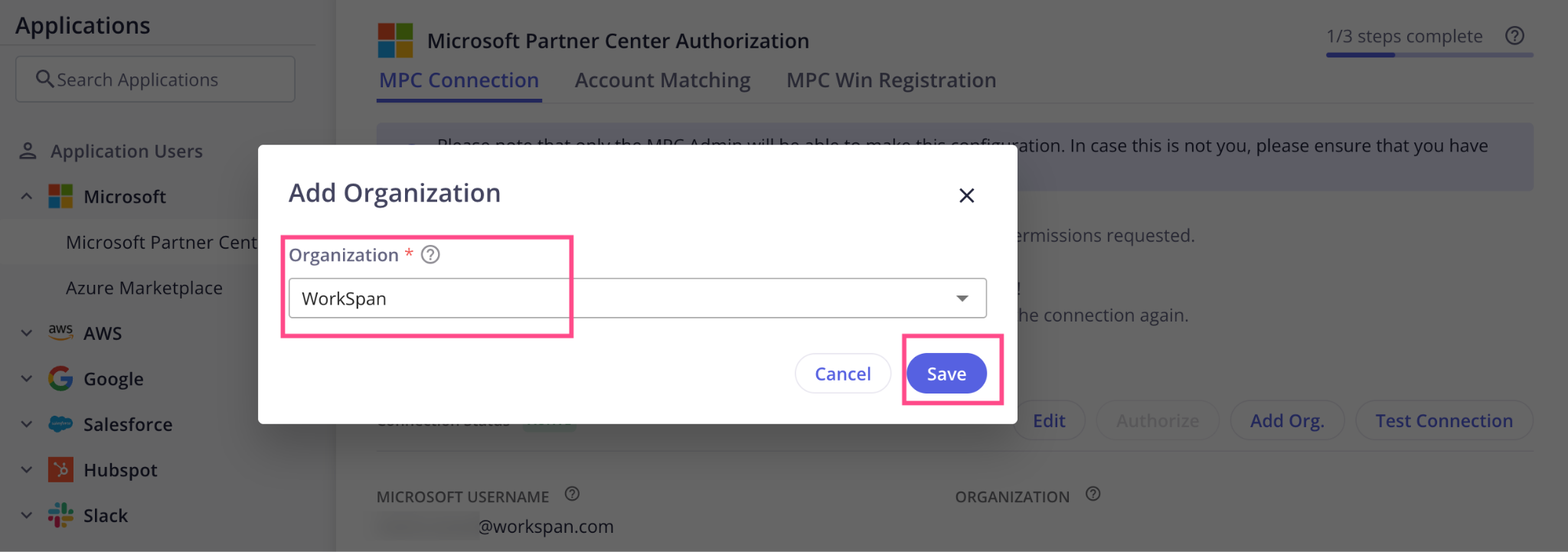Click the Organization field help icon
The width and height of the screenshot is (1568, 552).
430,255
